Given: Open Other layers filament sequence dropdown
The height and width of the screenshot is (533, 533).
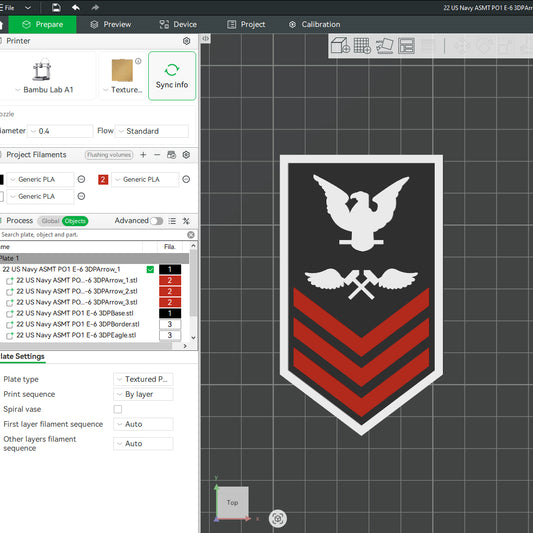Looking at the screenshot, I should pyautogui.click(x=143, y=444).
